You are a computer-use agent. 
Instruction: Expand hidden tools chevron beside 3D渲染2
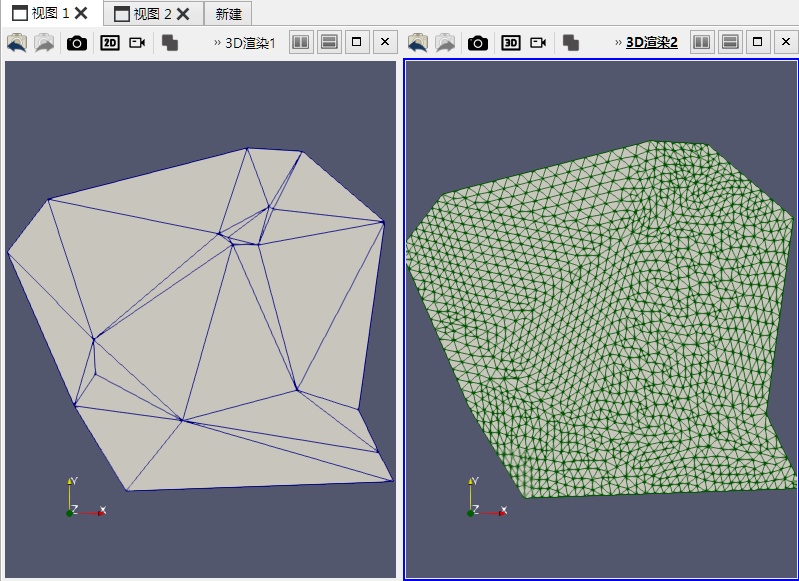click(x=618, y=43)
